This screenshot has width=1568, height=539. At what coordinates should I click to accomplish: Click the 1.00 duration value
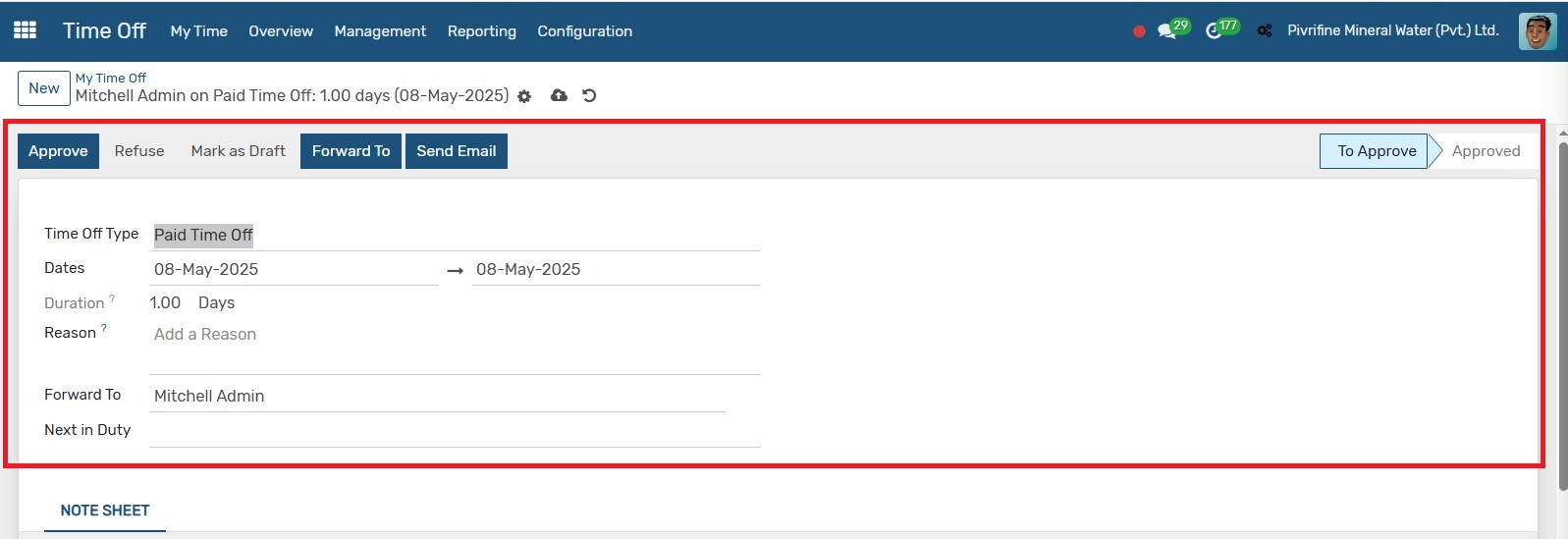(x=165, y=302)
